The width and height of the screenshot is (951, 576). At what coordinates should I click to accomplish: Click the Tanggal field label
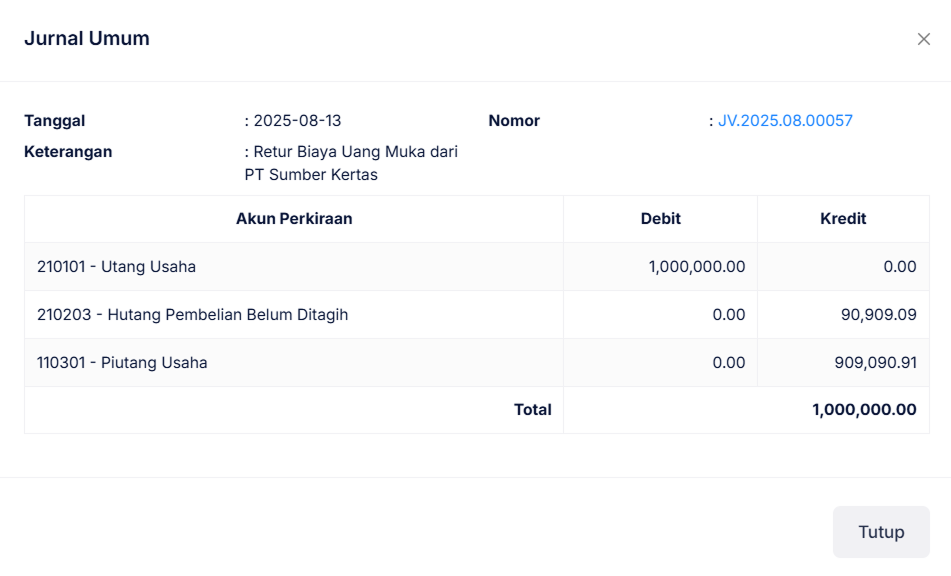click(x=55, y=121)
